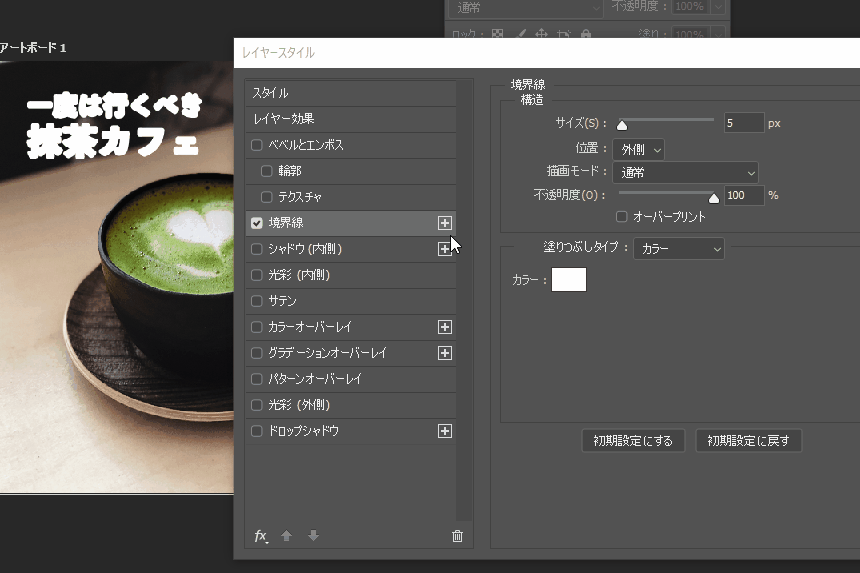This screenshot has width=860, height=573.
Task: Click the plus icon beside シャドウ (内側)
Action: pos(445,249)
